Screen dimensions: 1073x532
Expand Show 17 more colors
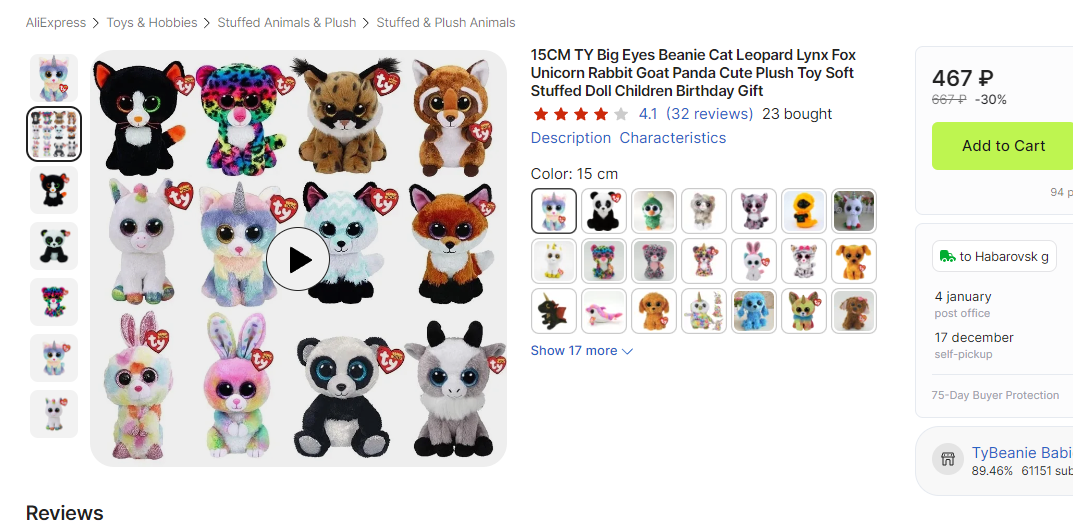(x=581, y=351)
